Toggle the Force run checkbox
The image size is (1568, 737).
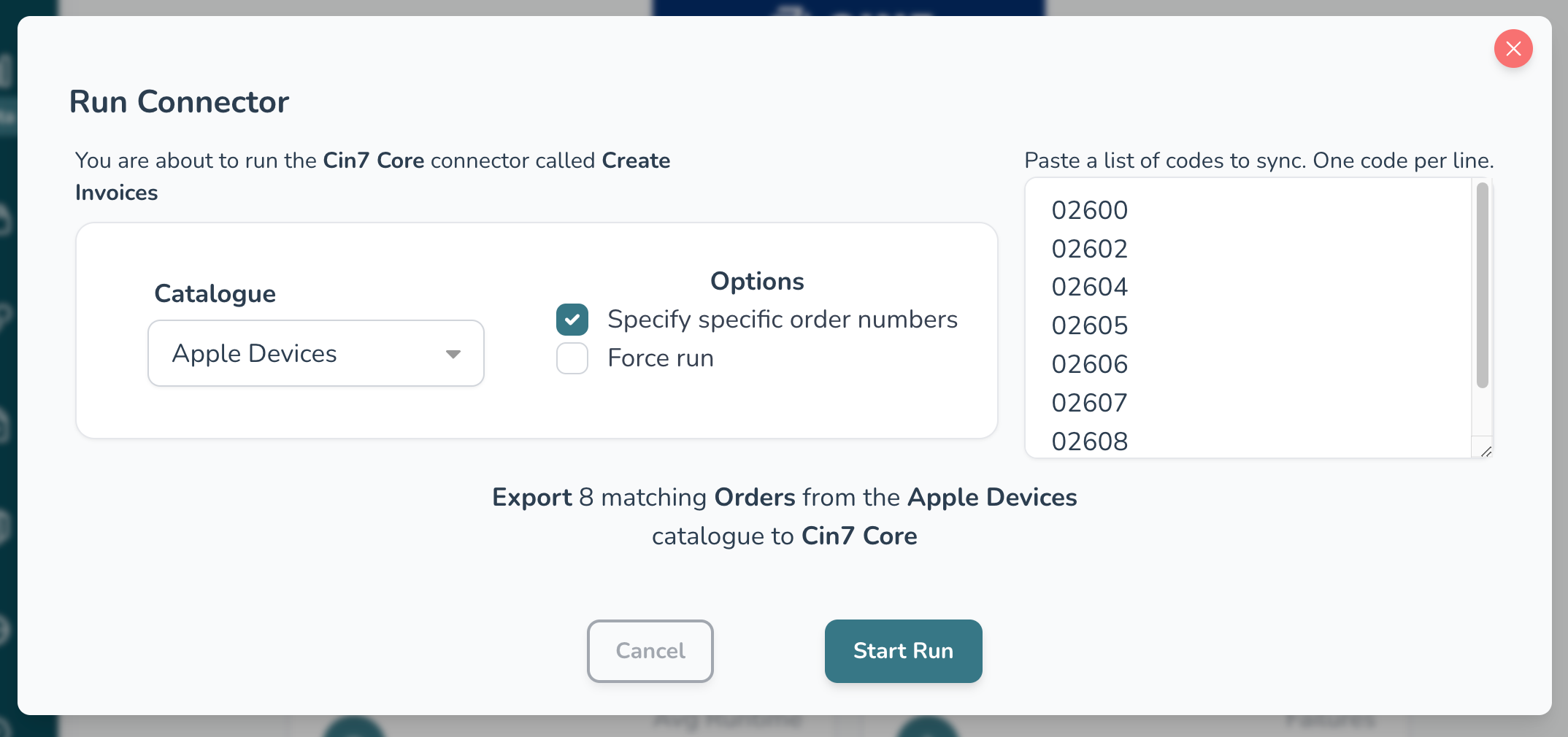coord(572,358)
